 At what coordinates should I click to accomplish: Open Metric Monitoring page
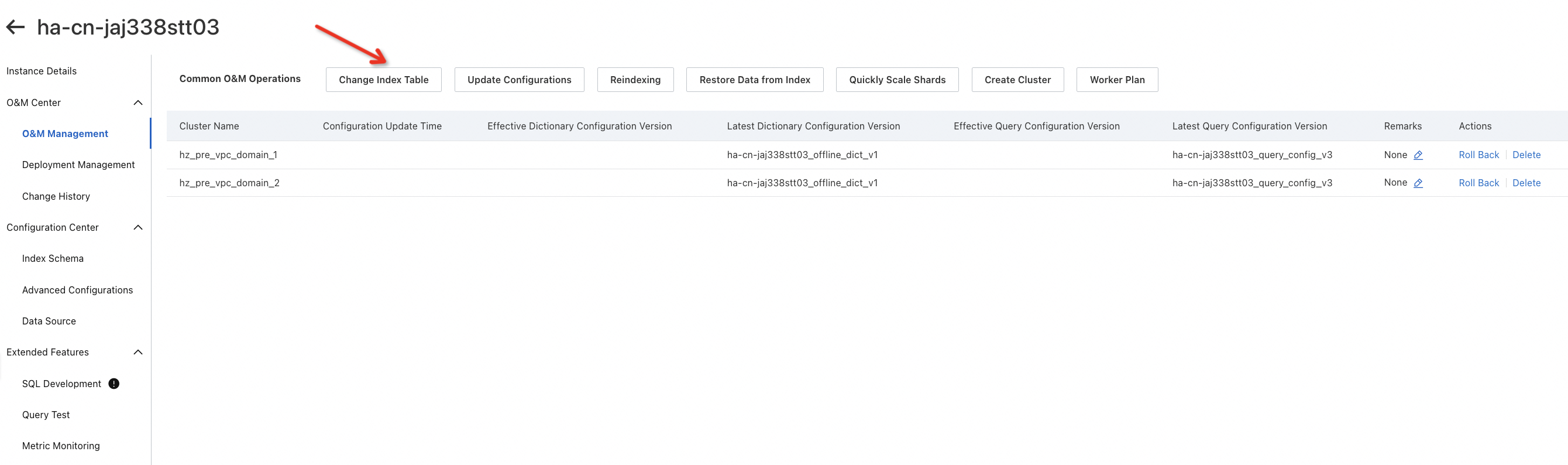(61, 446)
